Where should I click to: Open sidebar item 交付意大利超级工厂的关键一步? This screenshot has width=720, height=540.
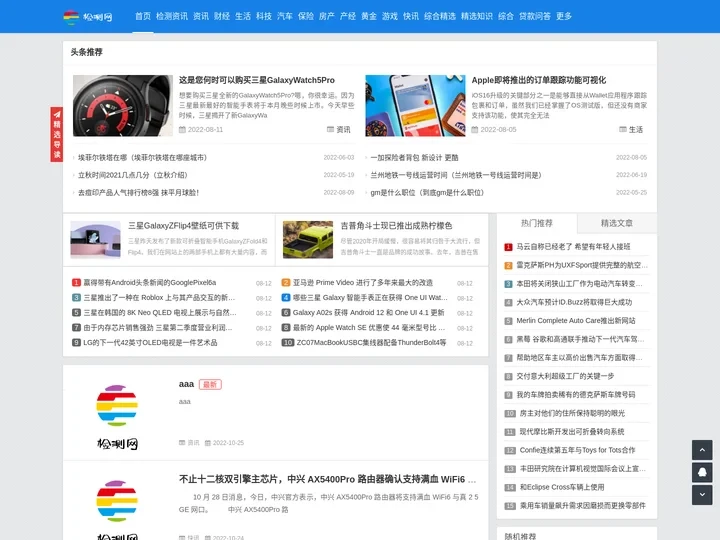(565, 376)
